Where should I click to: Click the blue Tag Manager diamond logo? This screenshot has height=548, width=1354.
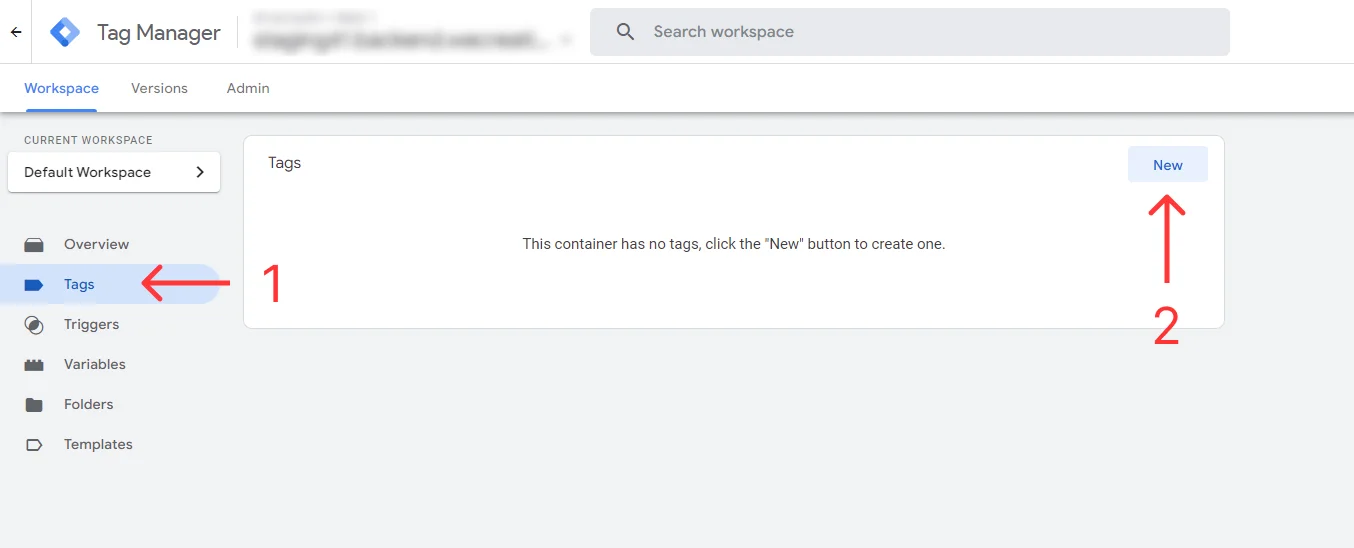click(66, 32)
